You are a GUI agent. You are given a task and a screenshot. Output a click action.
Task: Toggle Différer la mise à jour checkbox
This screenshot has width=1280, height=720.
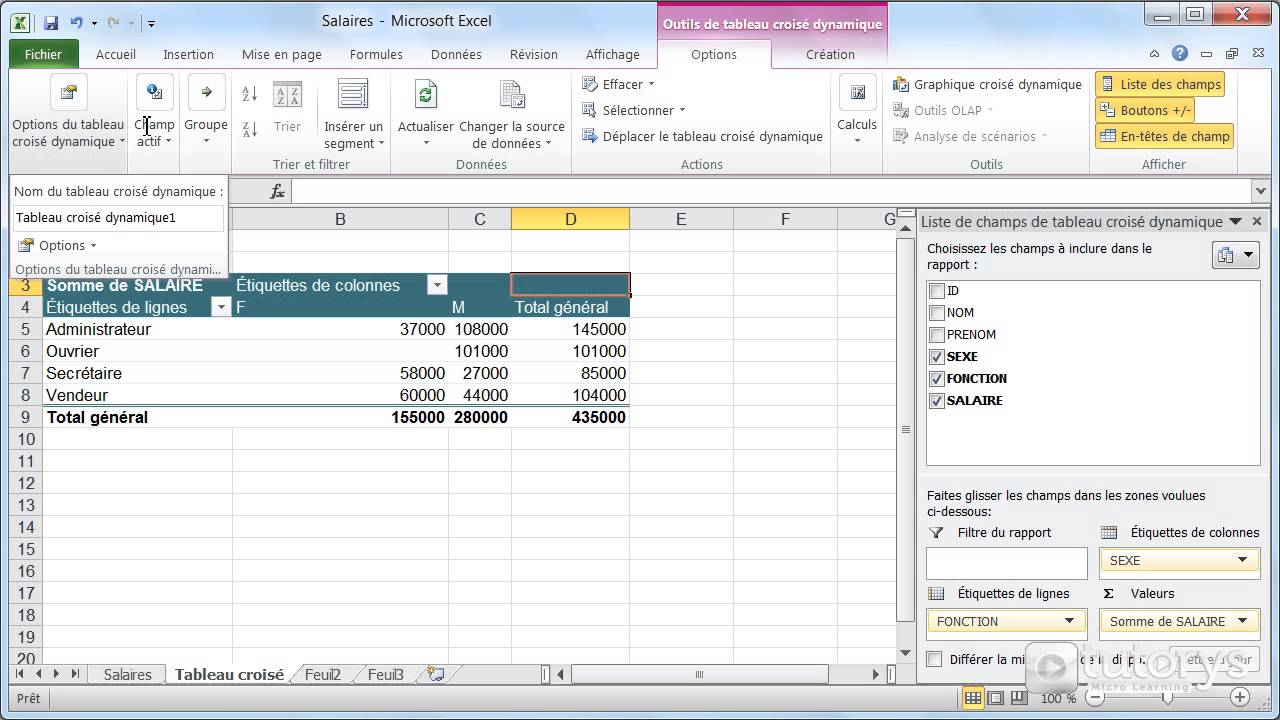pyautogui.click(x=934, y=659)
